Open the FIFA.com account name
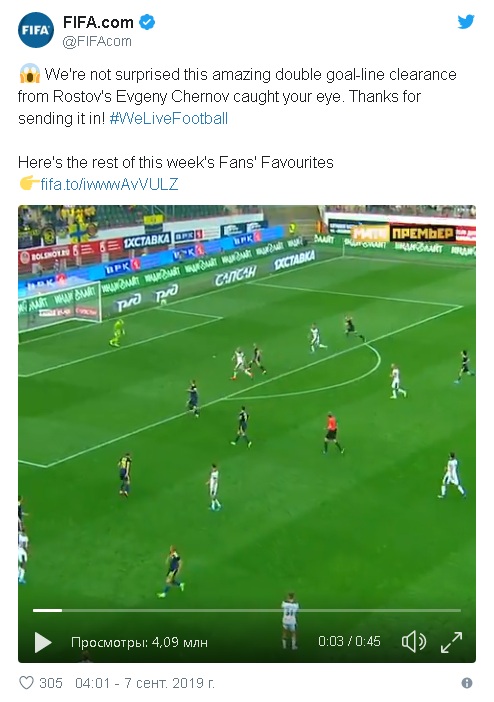The image size is (494, 702). pos(98,22)
